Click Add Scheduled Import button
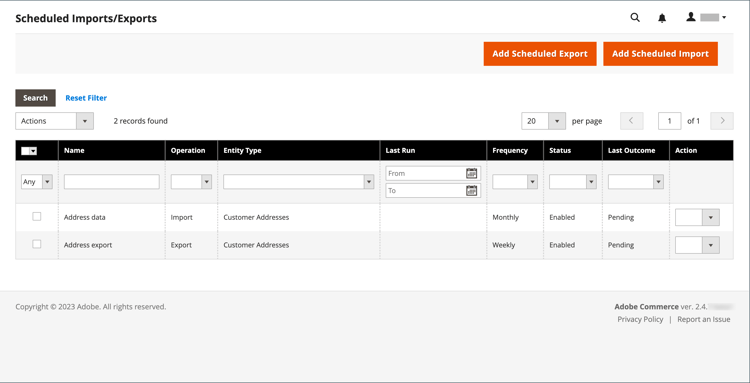This screenshot has height=383, width=750. [x=661, y=54]
